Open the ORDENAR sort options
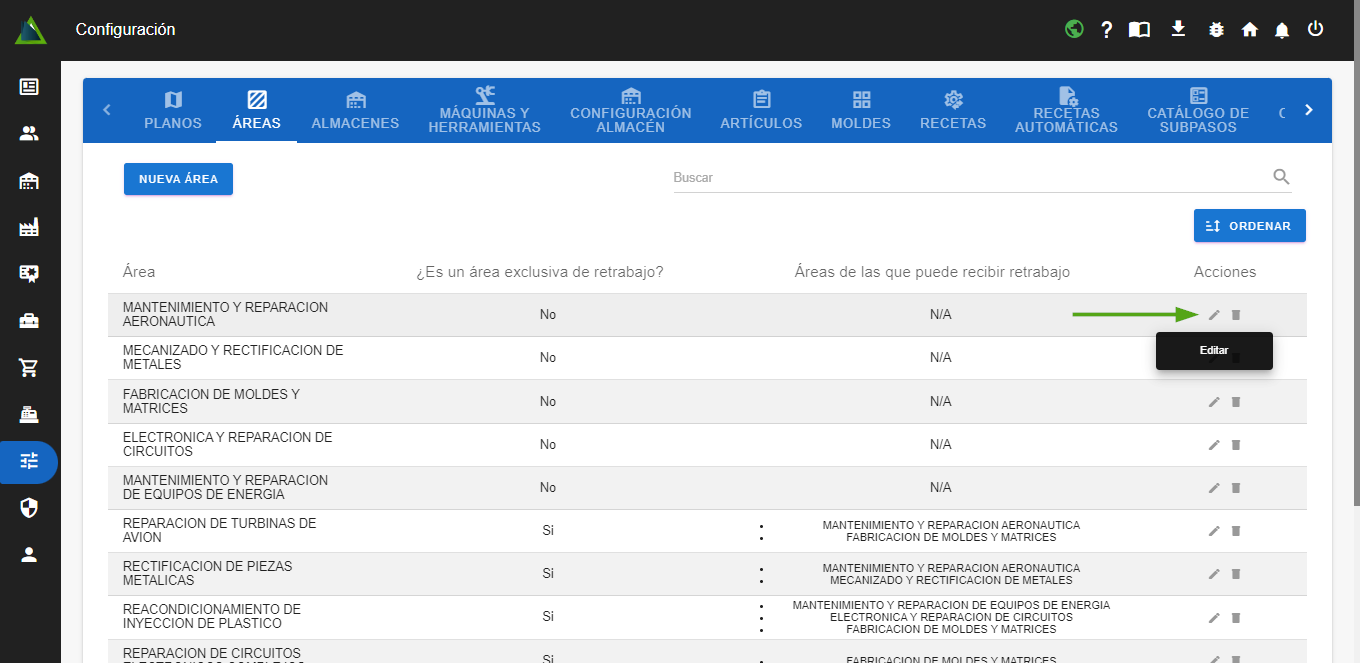The height and width of the screenshot is (663, 1360). pos(1249,226)
